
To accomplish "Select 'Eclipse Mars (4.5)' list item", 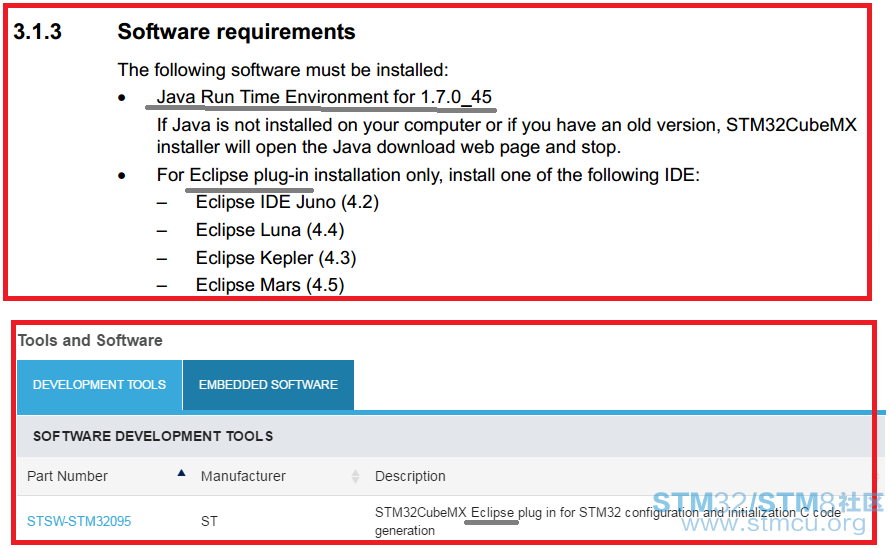I will coord(270,285).
